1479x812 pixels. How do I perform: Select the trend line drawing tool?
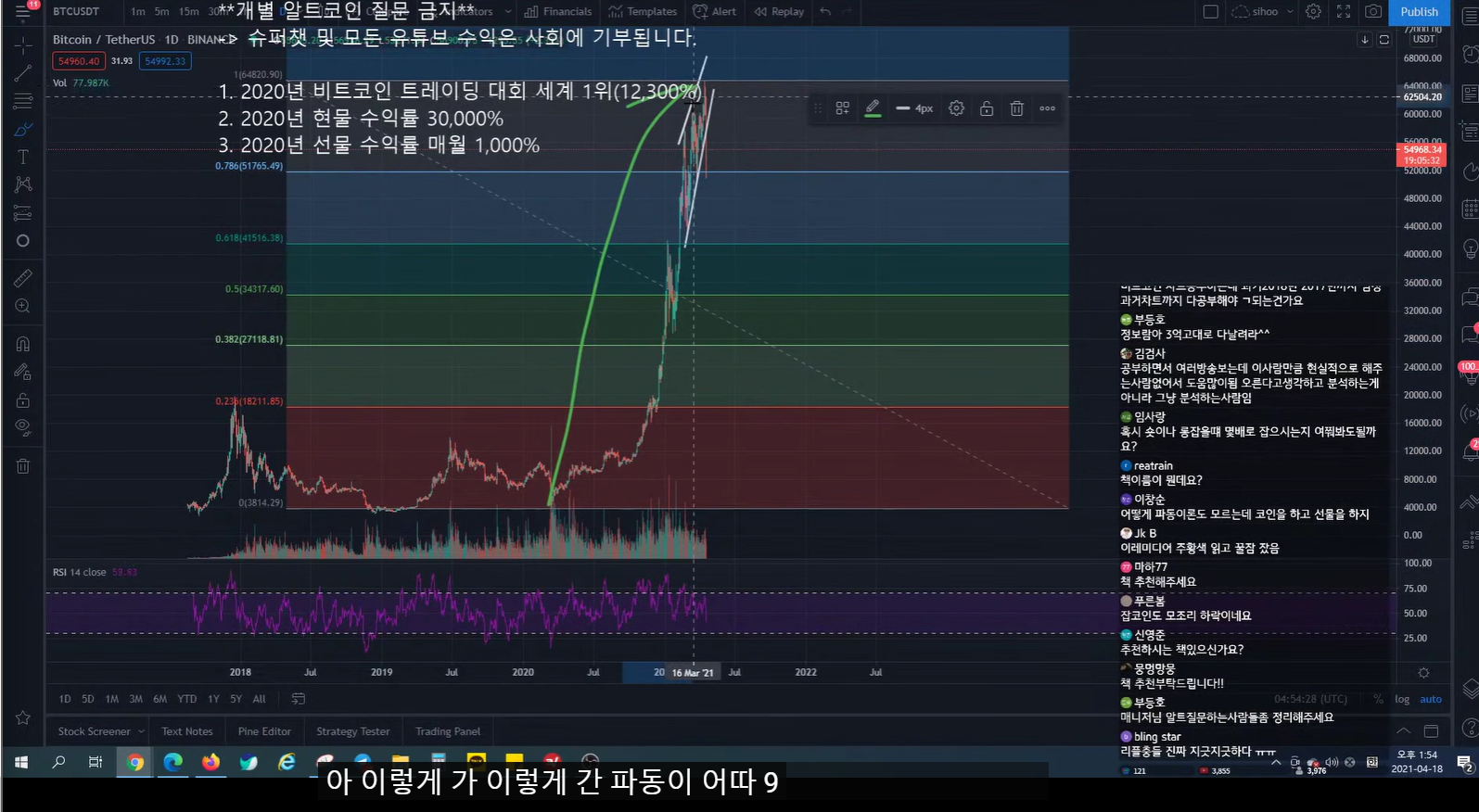point(23,73)
